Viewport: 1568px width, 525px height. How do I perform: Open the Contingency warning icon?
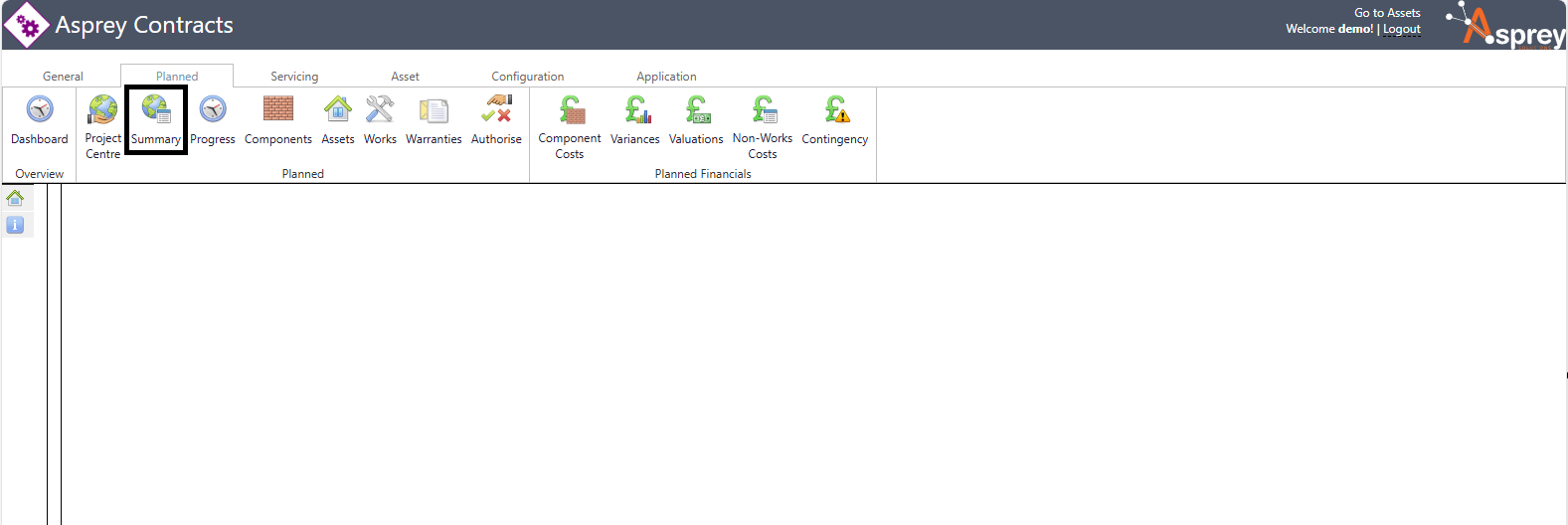coord(835,109)
